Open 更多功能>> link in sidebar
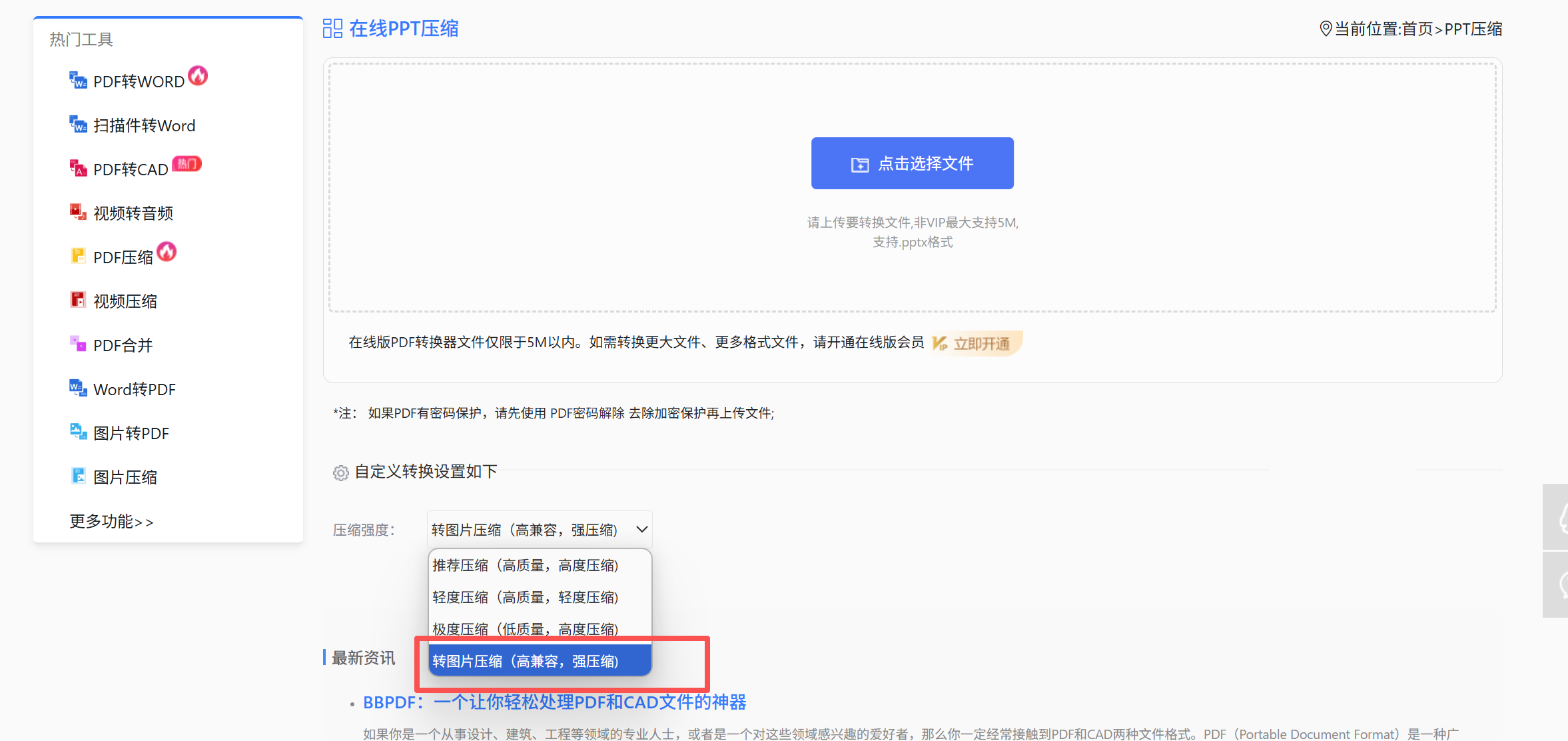1568x741 pixels. [111, 521]
